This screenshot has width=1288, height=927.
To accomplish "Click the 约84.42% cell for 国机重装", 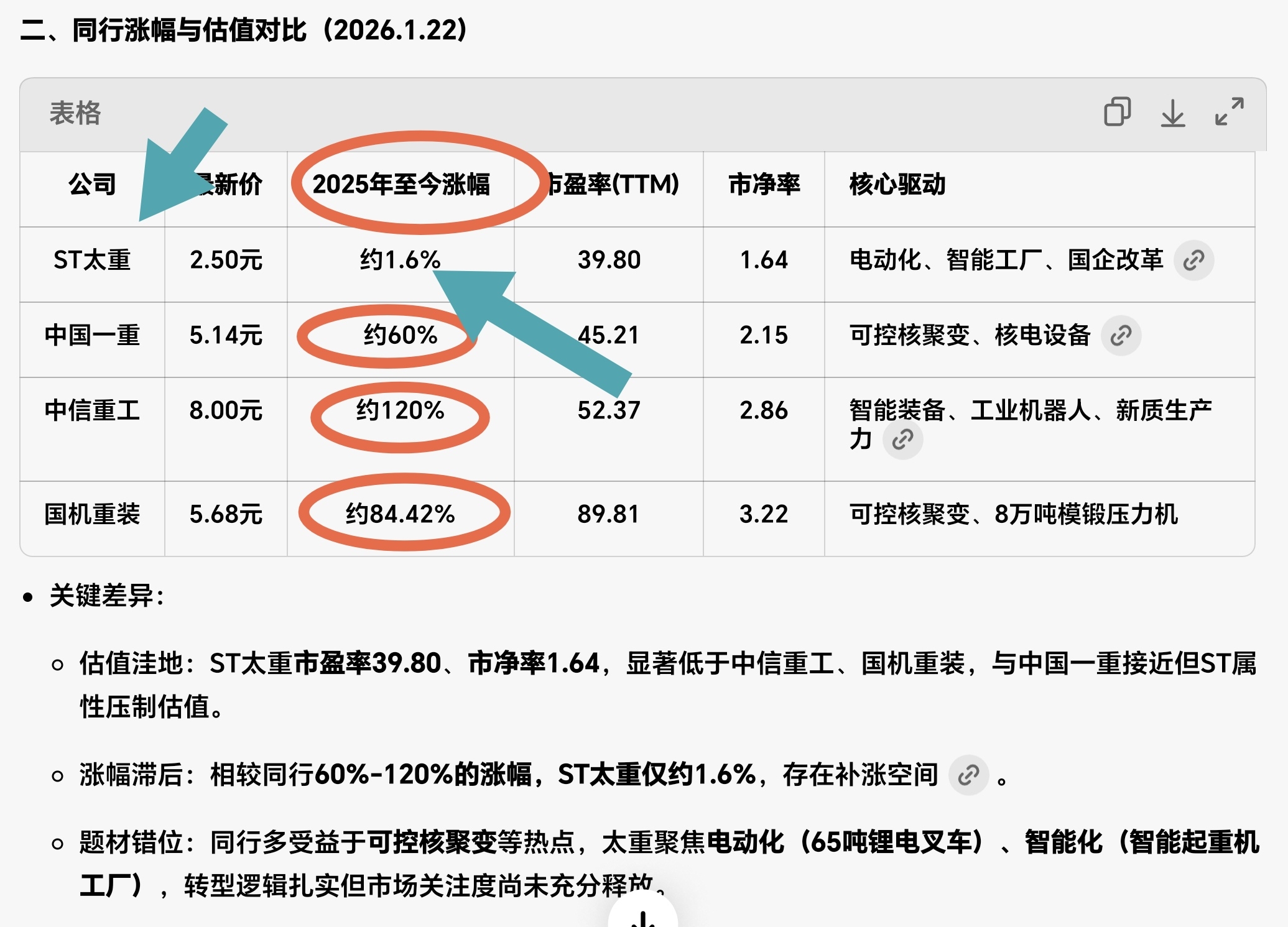I will (401, 515).
